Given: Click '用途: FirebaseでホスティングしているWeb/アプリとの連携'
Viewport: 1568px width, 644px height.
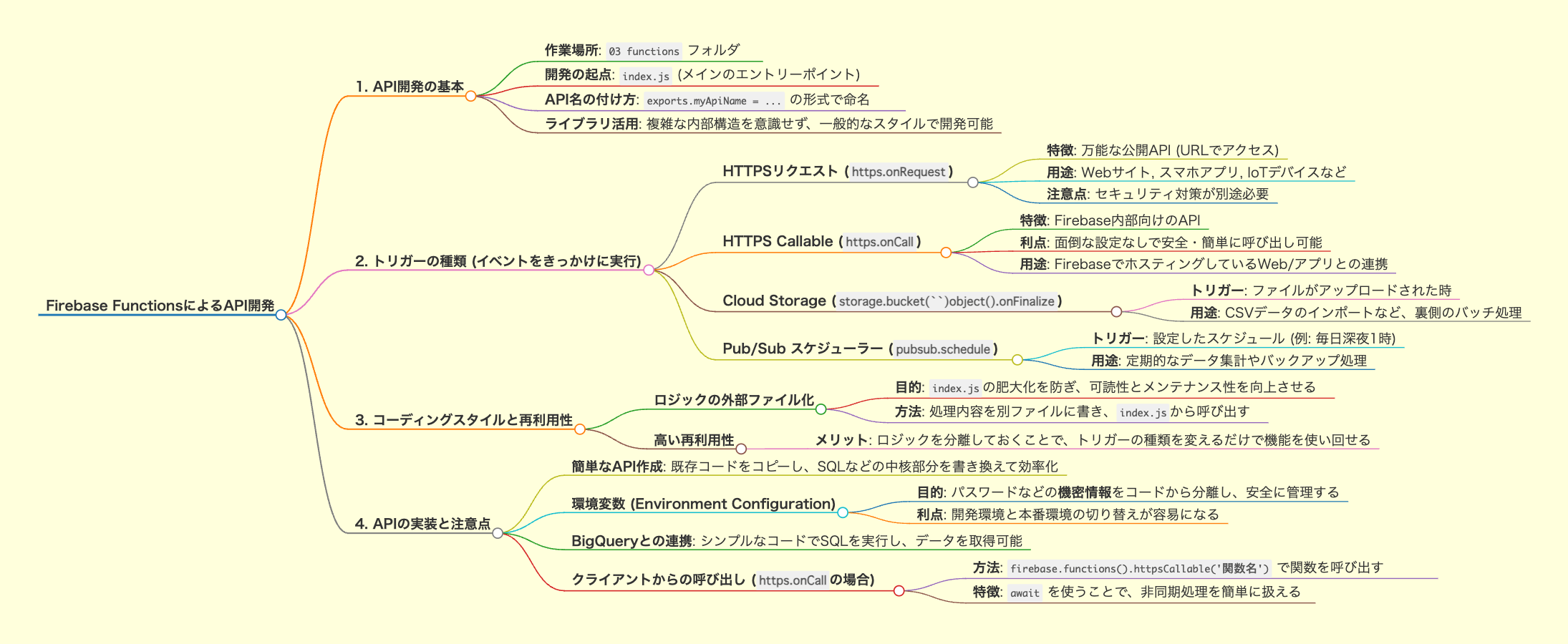Looking at the screenshot, I should point(1204,264).
